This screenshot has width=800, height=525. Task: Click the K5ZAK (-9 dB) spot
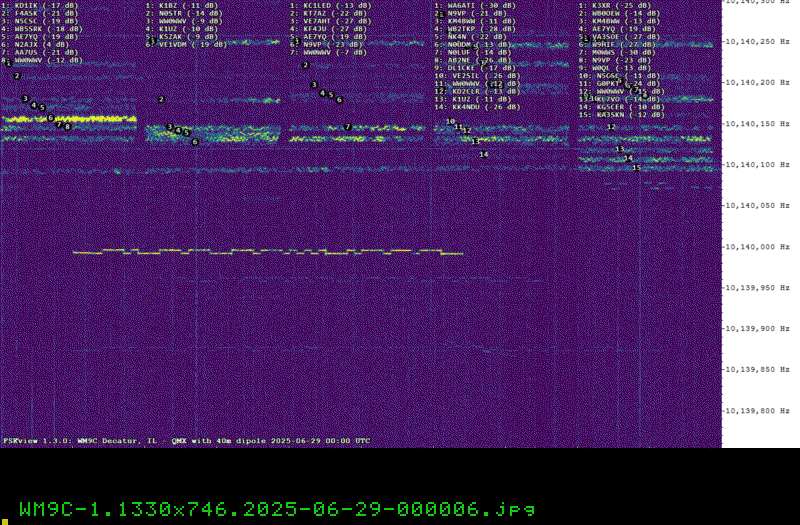click(182, 37)
